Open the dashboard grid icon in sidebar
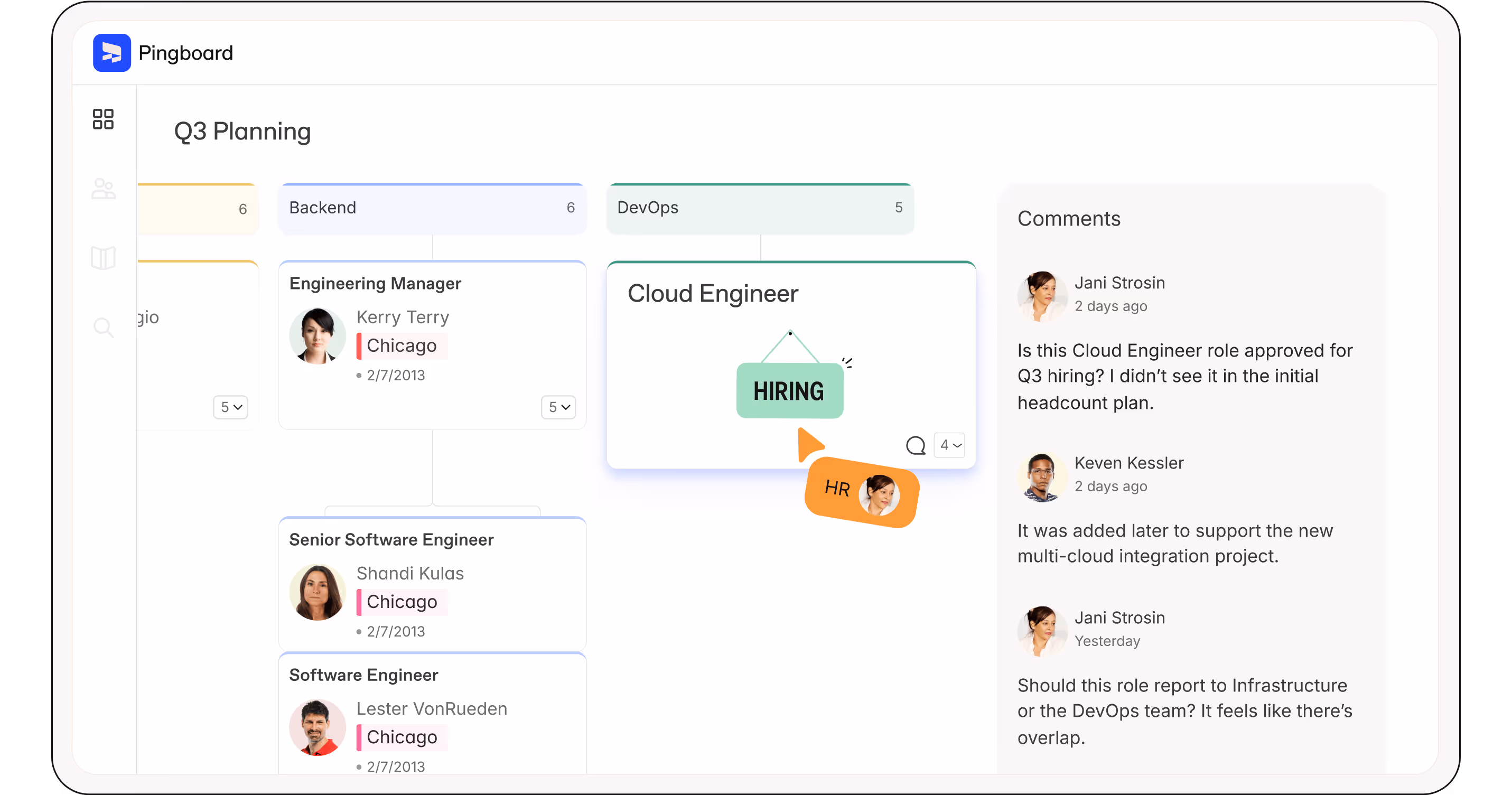 click(x=104, y=119)
